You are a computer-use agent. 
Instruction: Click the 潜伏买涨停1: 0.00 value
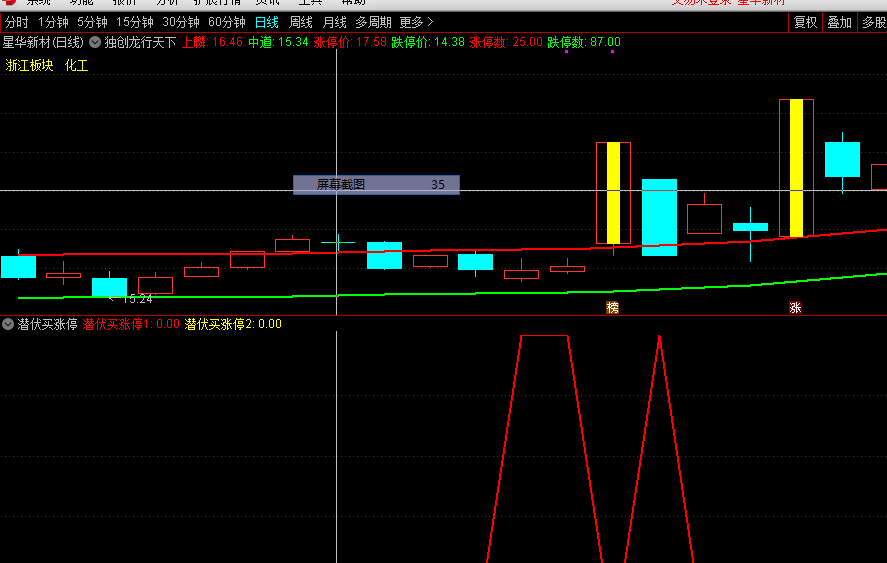(131, 324)
